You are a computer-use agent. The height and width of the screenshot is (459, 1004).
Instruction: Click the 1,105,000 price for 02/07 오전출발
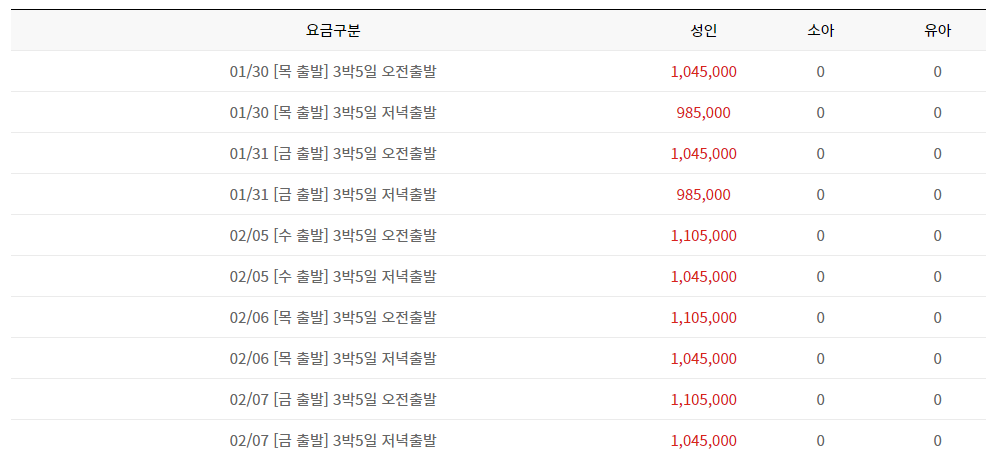click(x=704, y=399)
